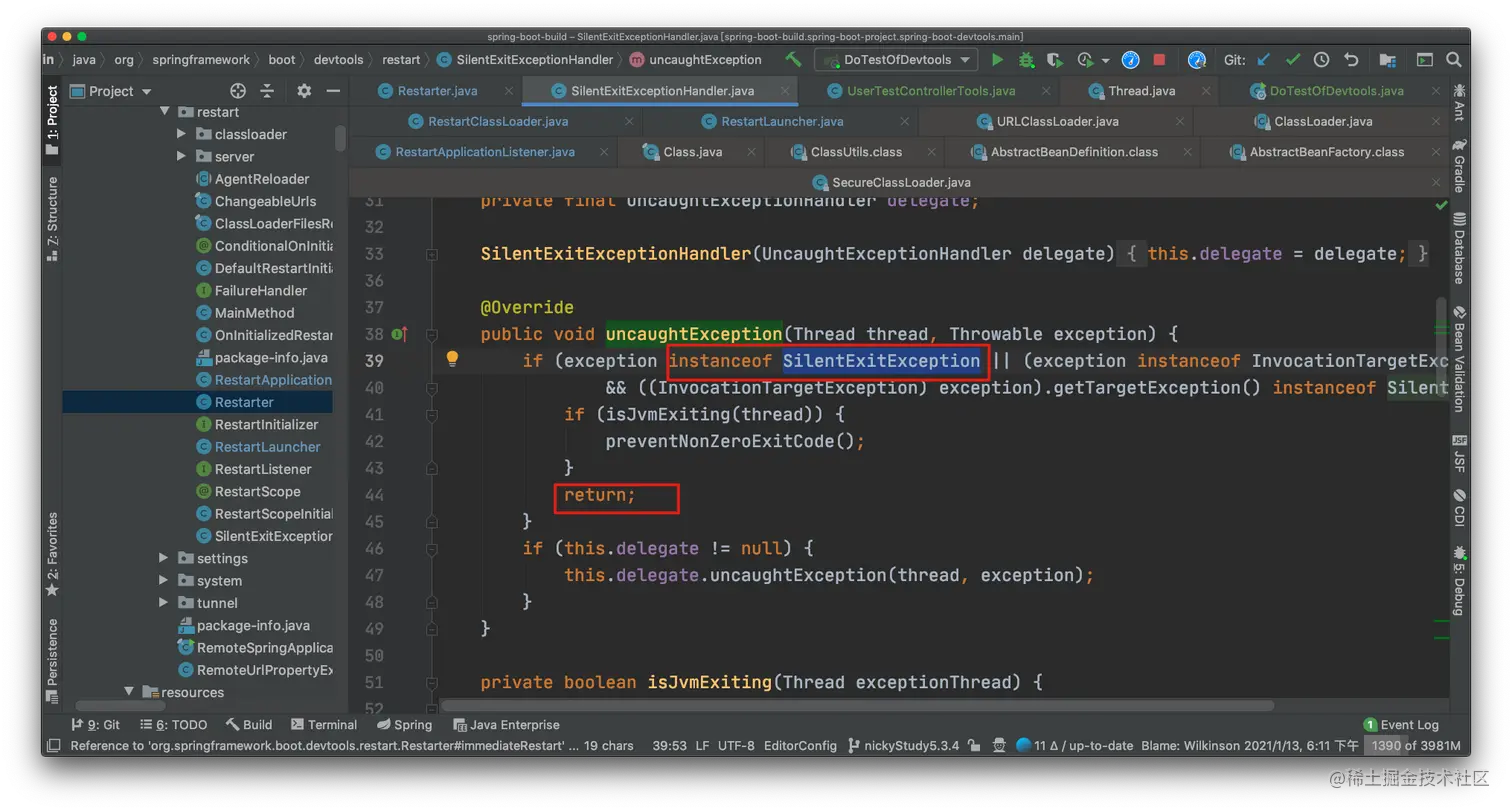Open the DoTestOfDevtools.java tab
The height and width of the screenshot is (811, 1512).
tap(1336, 91)
